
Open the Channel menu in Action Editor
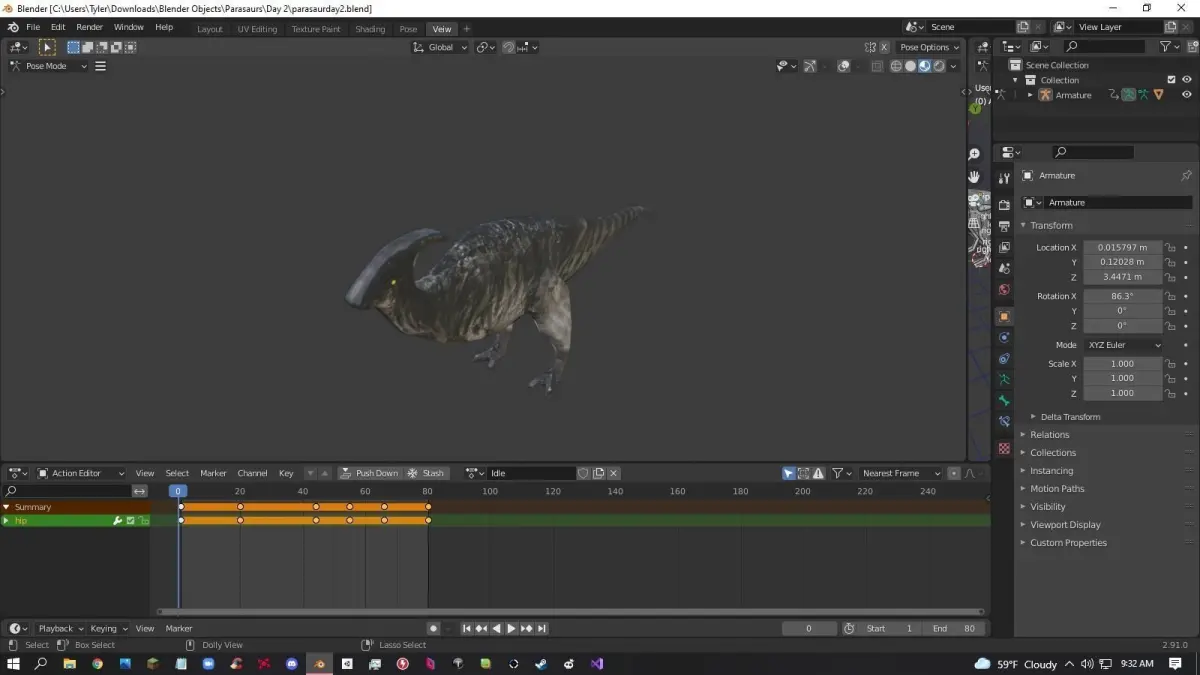click(252, 473)
